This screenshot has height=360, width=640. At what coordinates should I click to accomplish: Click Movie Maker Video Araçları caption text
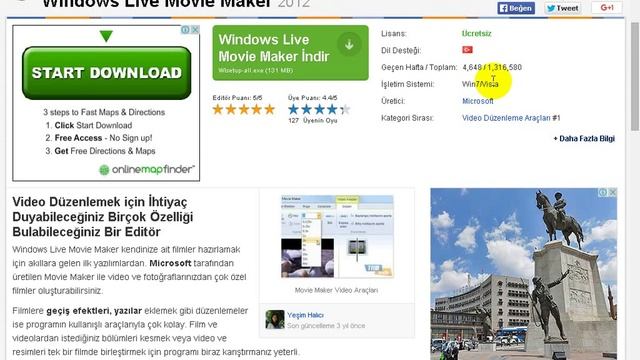point(336,290)
